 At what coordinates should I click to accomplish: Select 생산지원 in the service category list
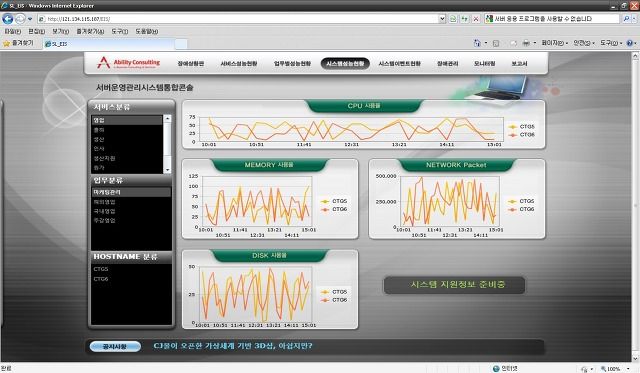(x=127, y=158)
